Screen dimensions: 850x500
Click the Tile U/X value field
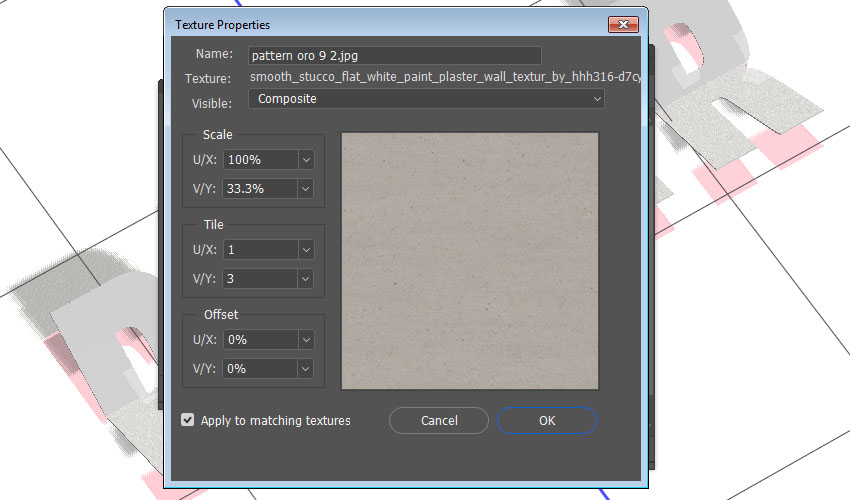[x=260, y=249]
